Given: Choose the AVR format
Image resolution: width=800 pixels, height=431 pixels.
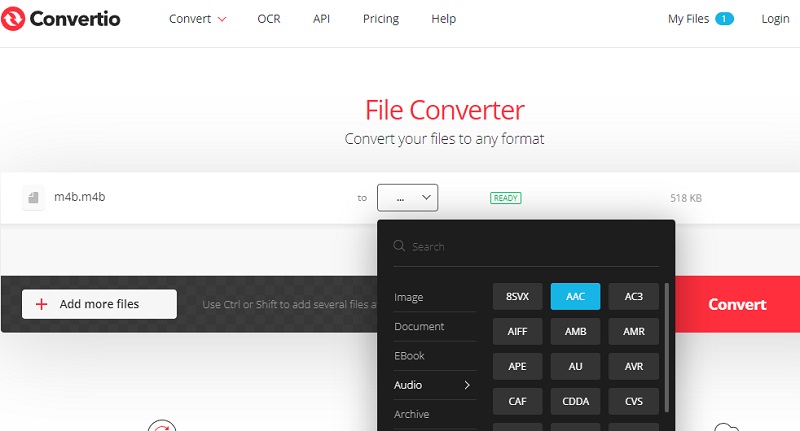Looking at the screenshot, I should [634, 366].
